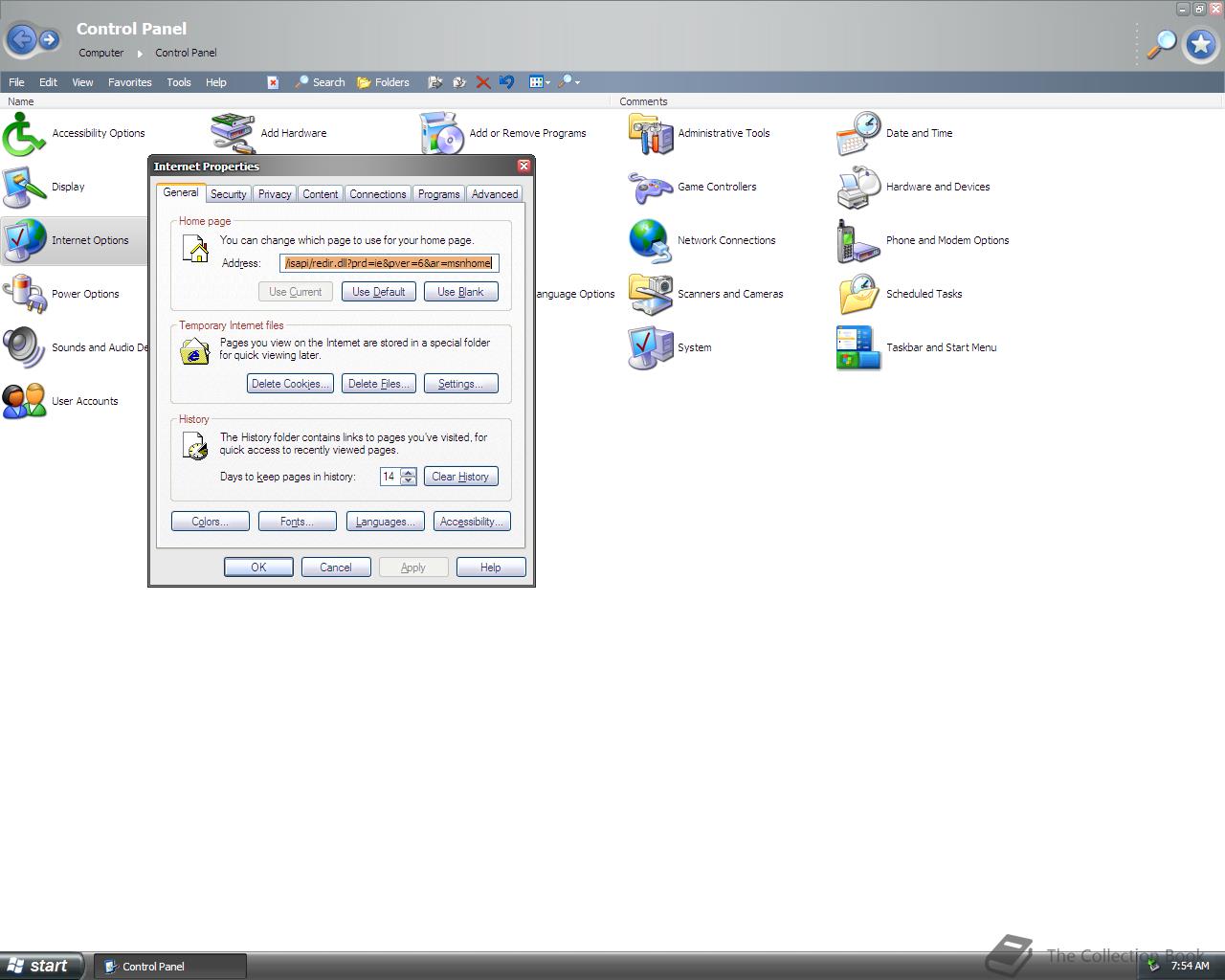This screenshot has width=1225, height=980.
Task: Click the Comments column header
Action: coord(917,101)
